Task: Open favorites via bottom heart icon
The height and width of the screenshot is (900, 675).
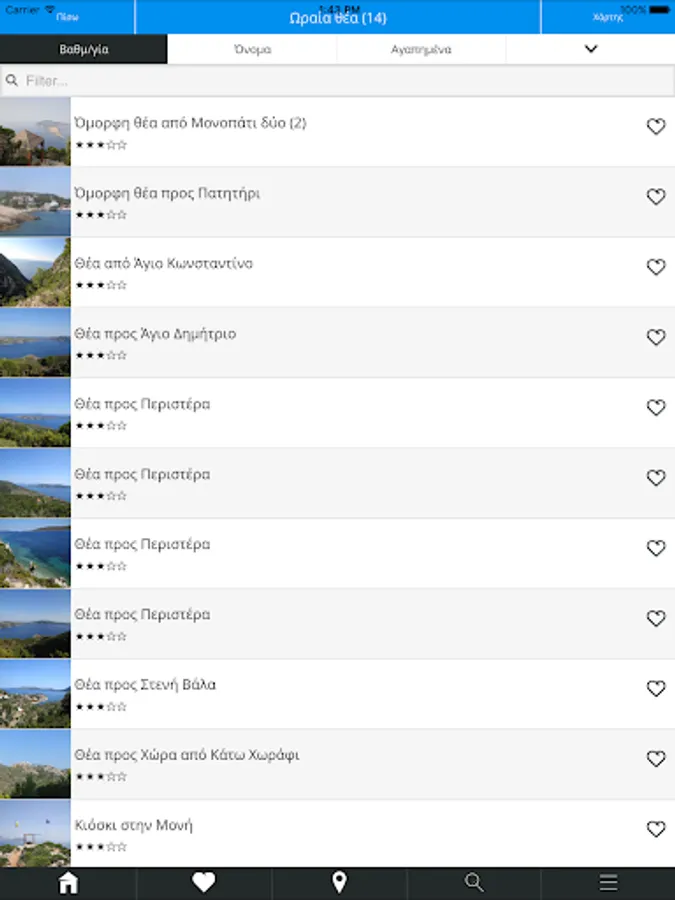Action: pos(203,882)
